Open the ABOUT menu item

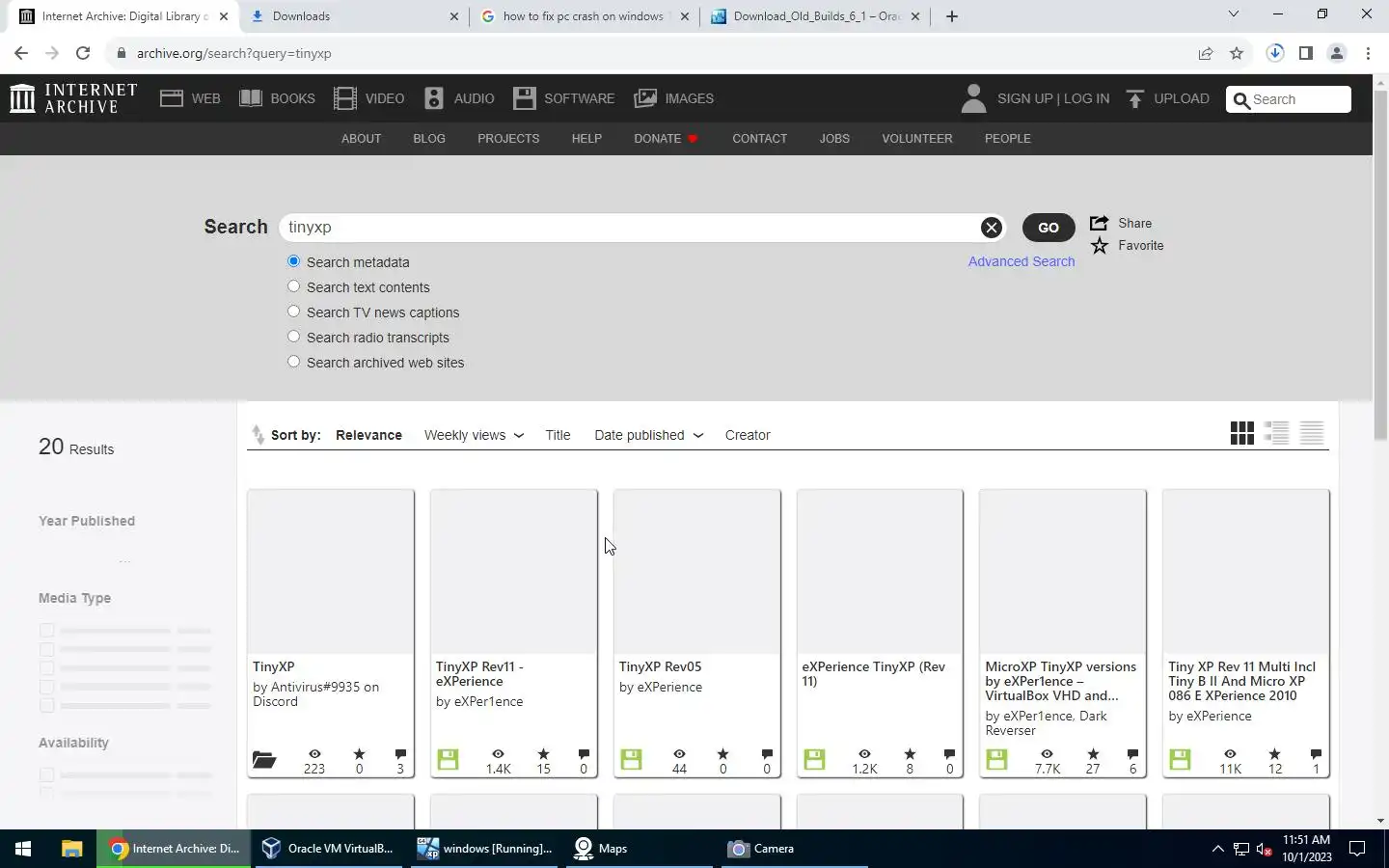[361, 139]
